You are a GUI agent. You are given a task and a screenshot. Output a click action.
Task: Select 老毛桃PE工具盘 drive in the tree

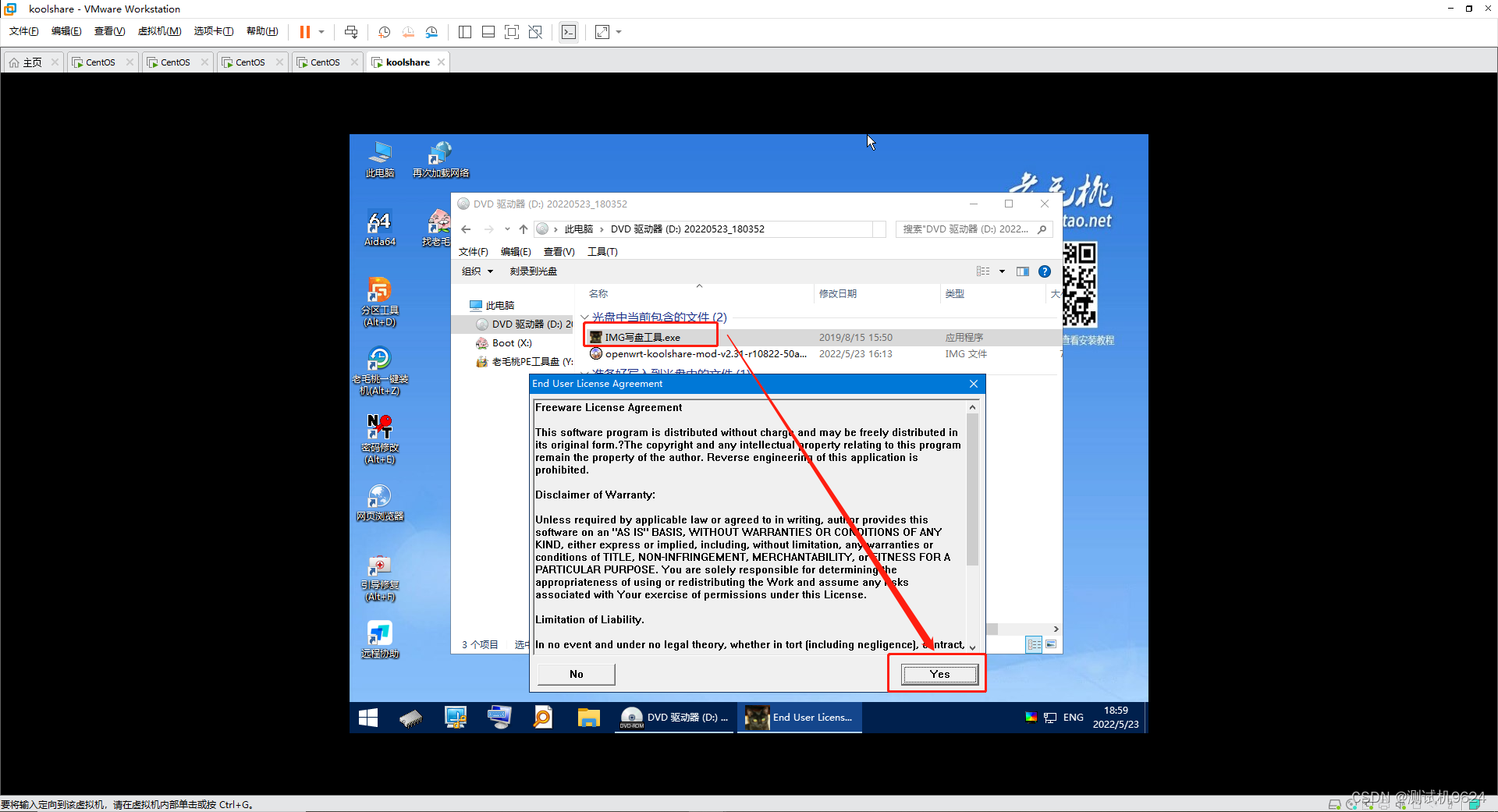tap(524, 362)
